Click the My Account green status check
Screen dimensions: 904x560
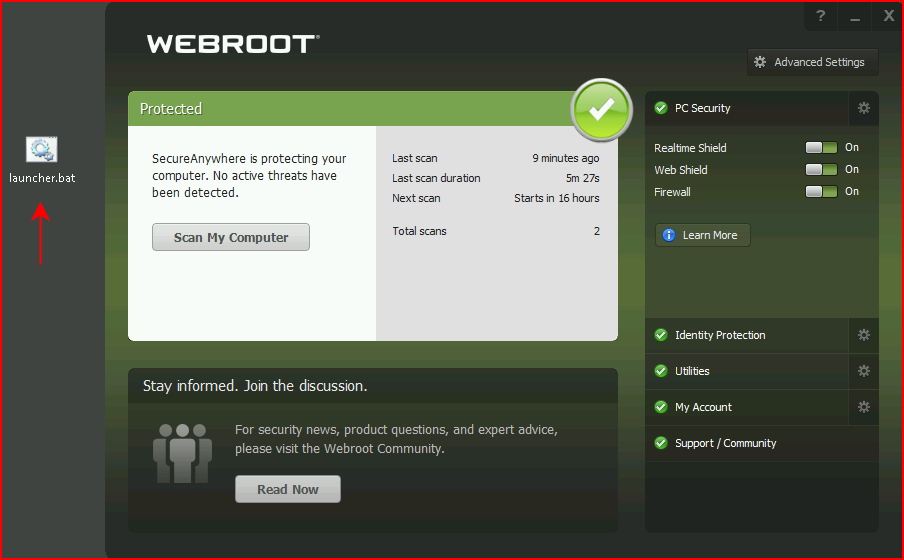[661, 407]
